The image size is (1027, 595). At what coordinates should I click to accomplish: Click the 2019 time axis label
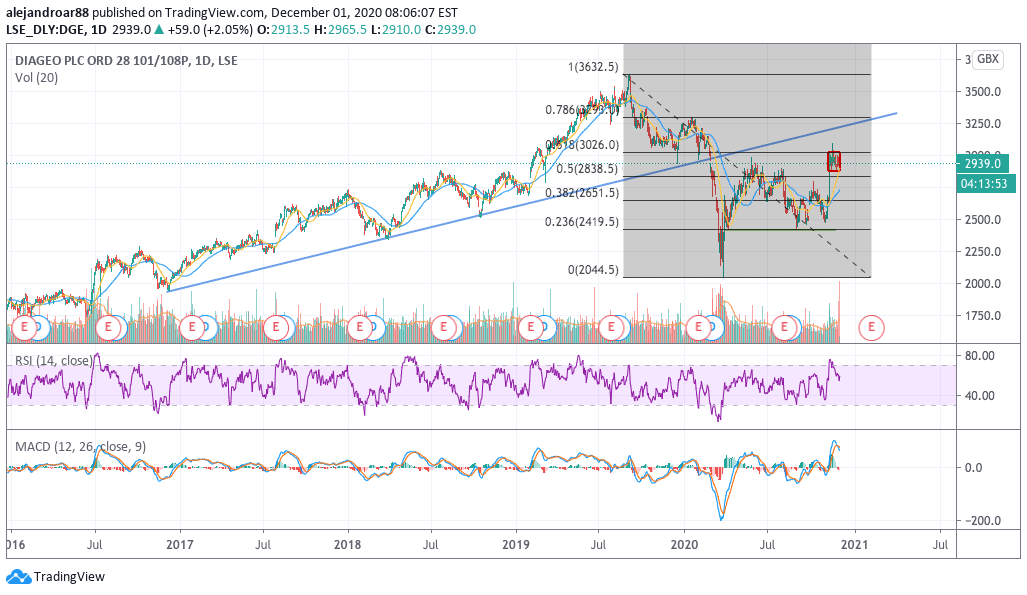(x=515, y=545)
